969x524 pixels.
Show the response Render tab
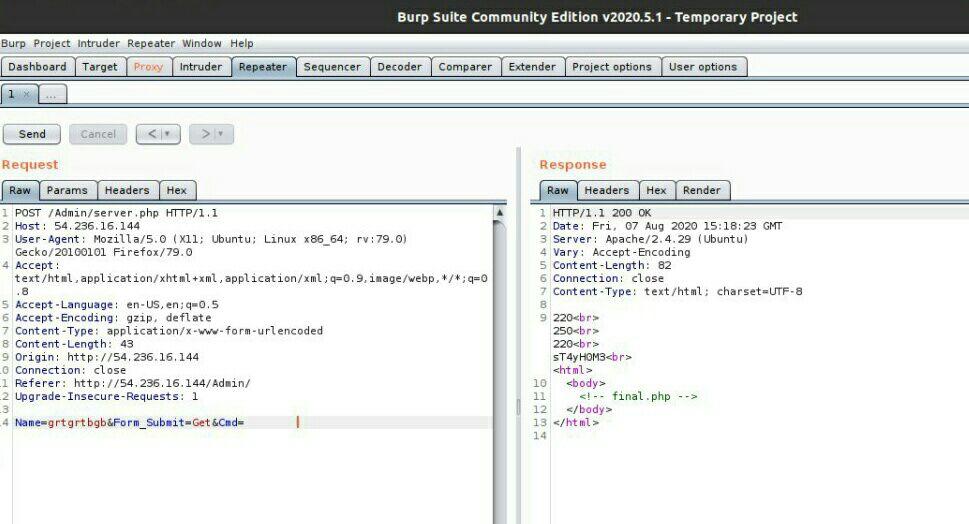click(702, 190)
